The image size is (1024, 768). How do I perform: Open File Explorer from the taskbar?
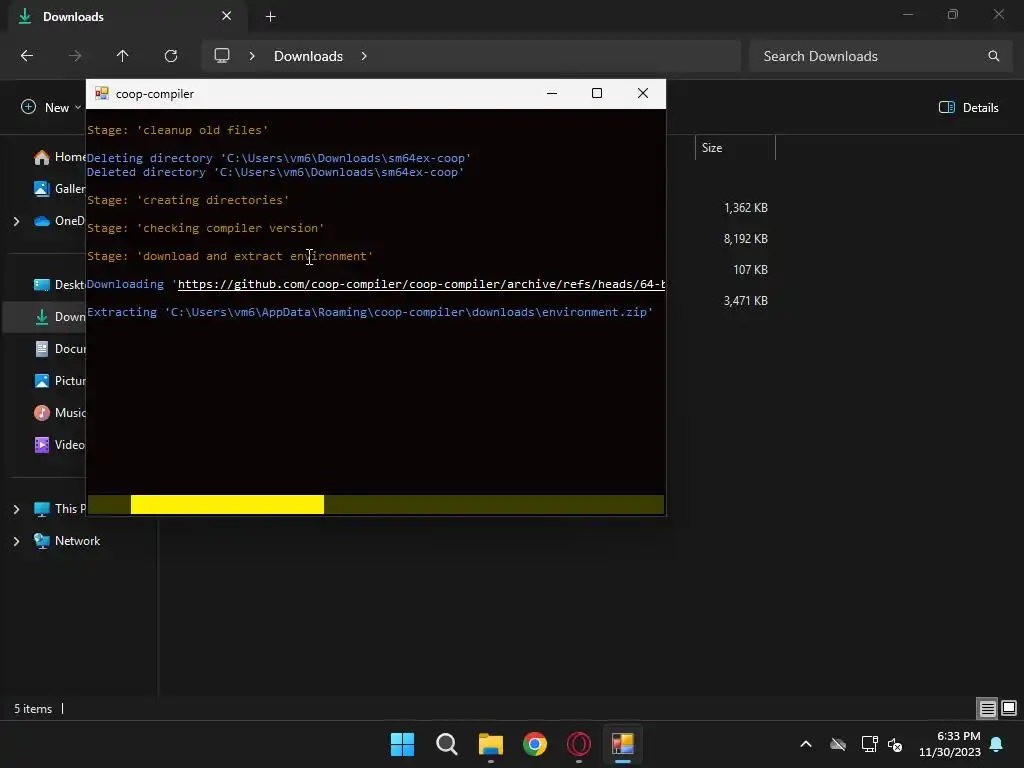click(490, 744)
